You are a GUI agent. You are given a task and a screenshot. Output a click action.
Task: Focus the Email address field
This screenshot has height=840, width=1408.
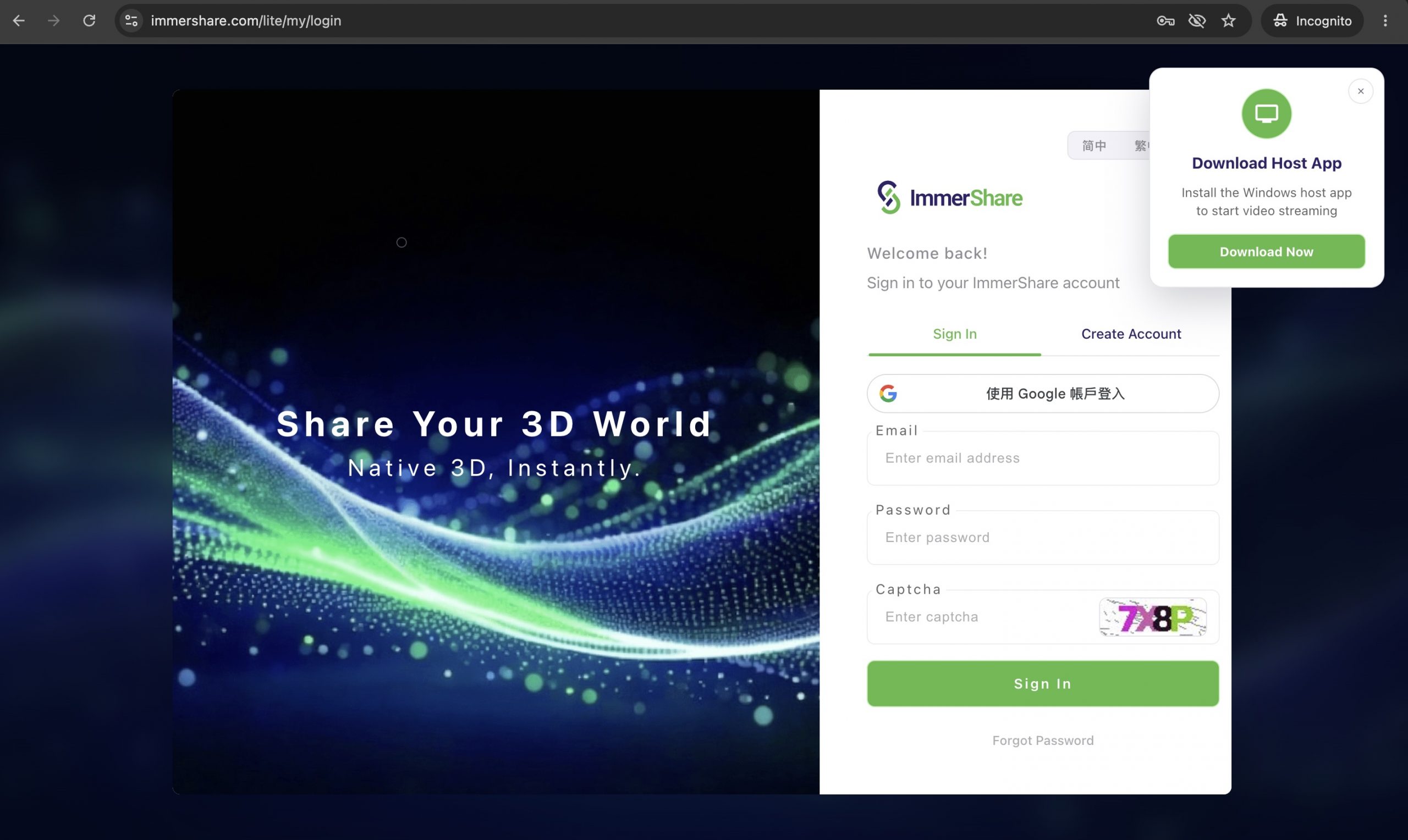[x=1043, y=458]
